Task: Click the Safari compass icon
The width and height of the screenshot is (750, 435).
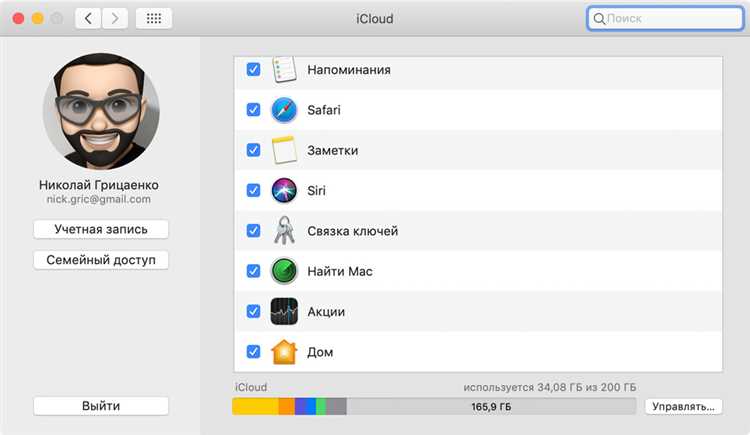Action: tap(284, 110)
